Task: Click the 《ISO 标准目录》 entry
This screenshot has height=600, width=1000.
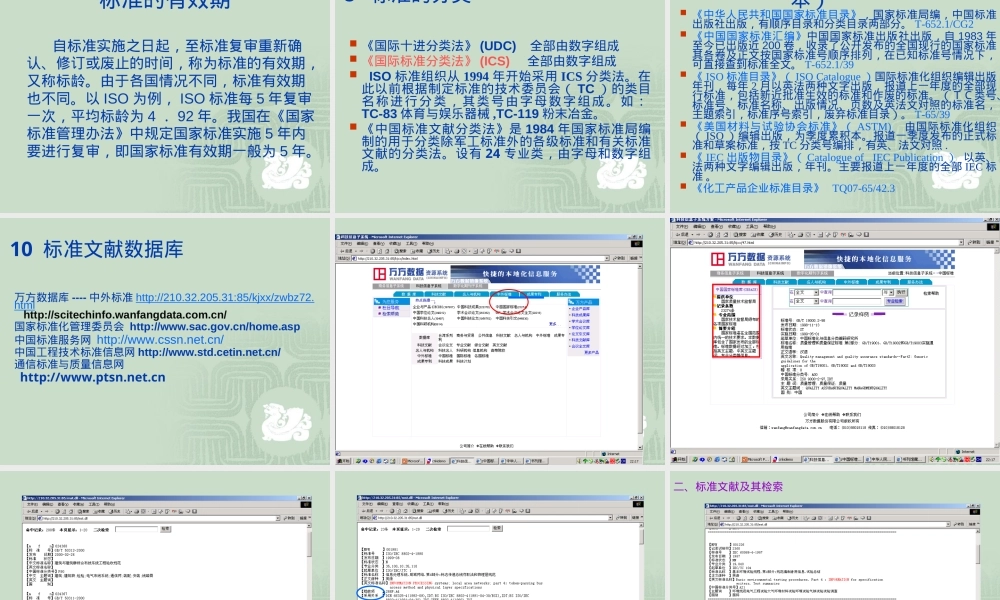Action: (x=844, y=96)
